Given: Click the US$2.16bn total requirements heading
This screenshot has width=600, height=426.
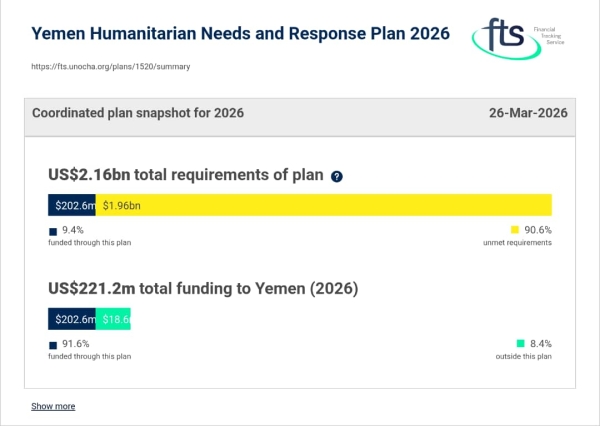Looking at the screenshot, I should point(186,175).
